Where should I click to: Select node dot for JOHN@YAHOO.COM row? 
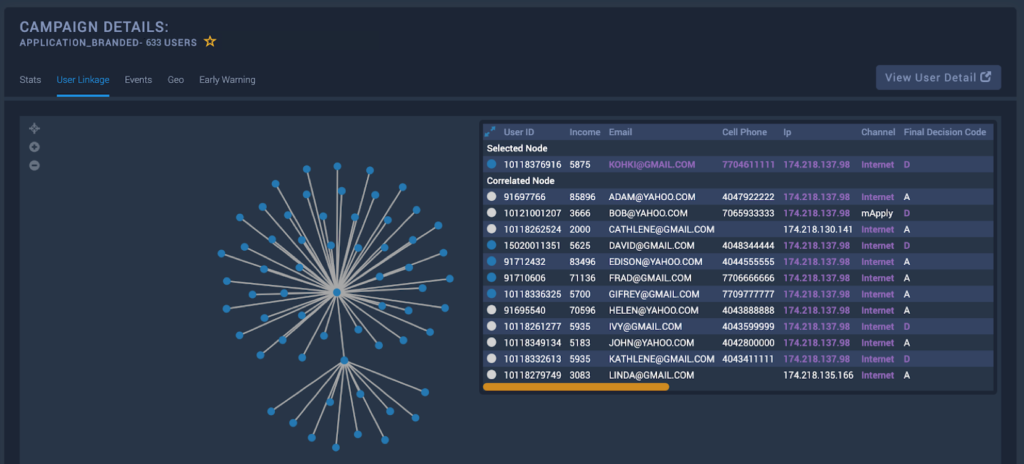[492, 342]
